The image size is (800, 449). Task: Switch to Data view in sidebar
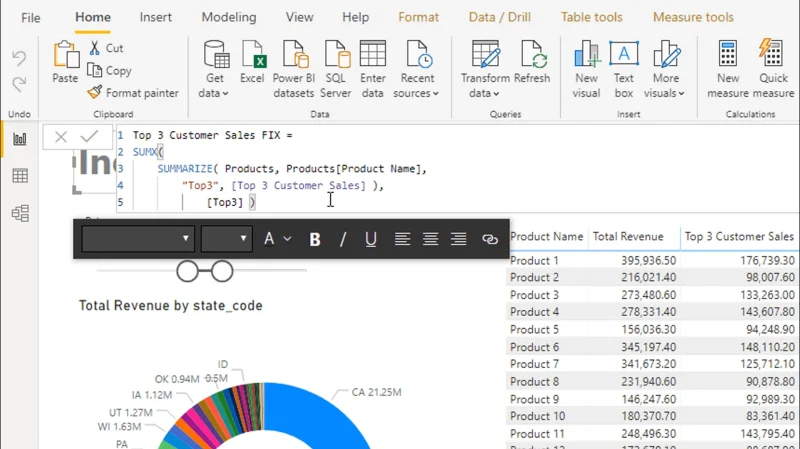[x=20, y=176]
